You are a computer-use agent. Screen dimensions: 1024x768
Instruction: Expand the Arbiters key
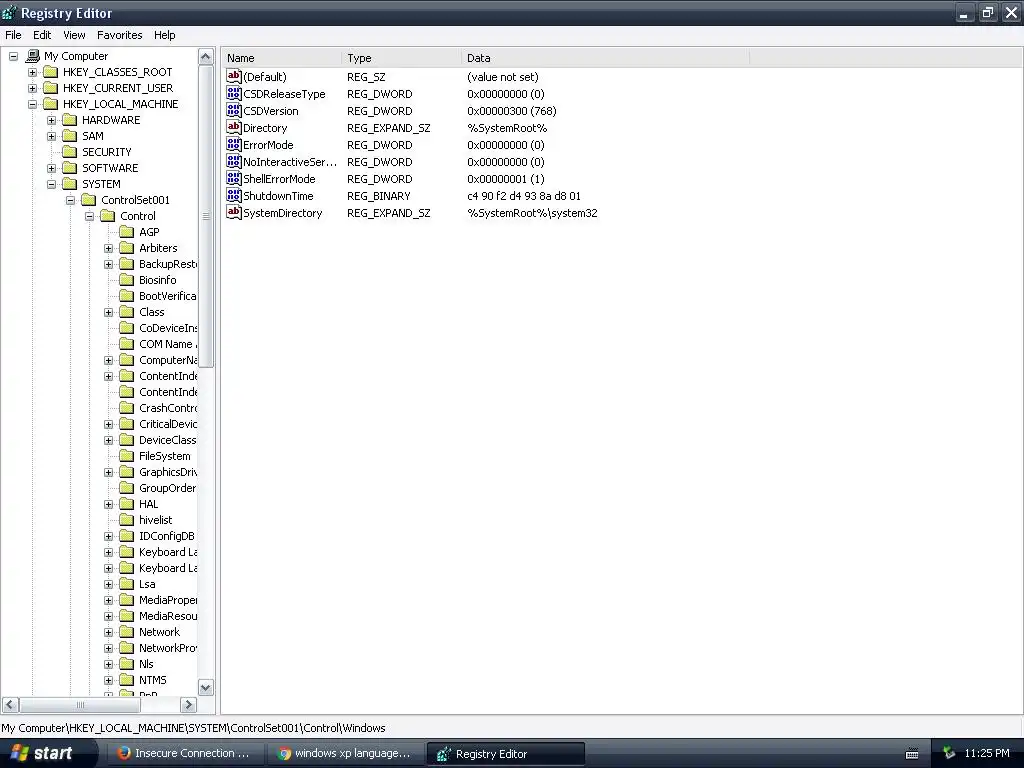tap(108, 248)
